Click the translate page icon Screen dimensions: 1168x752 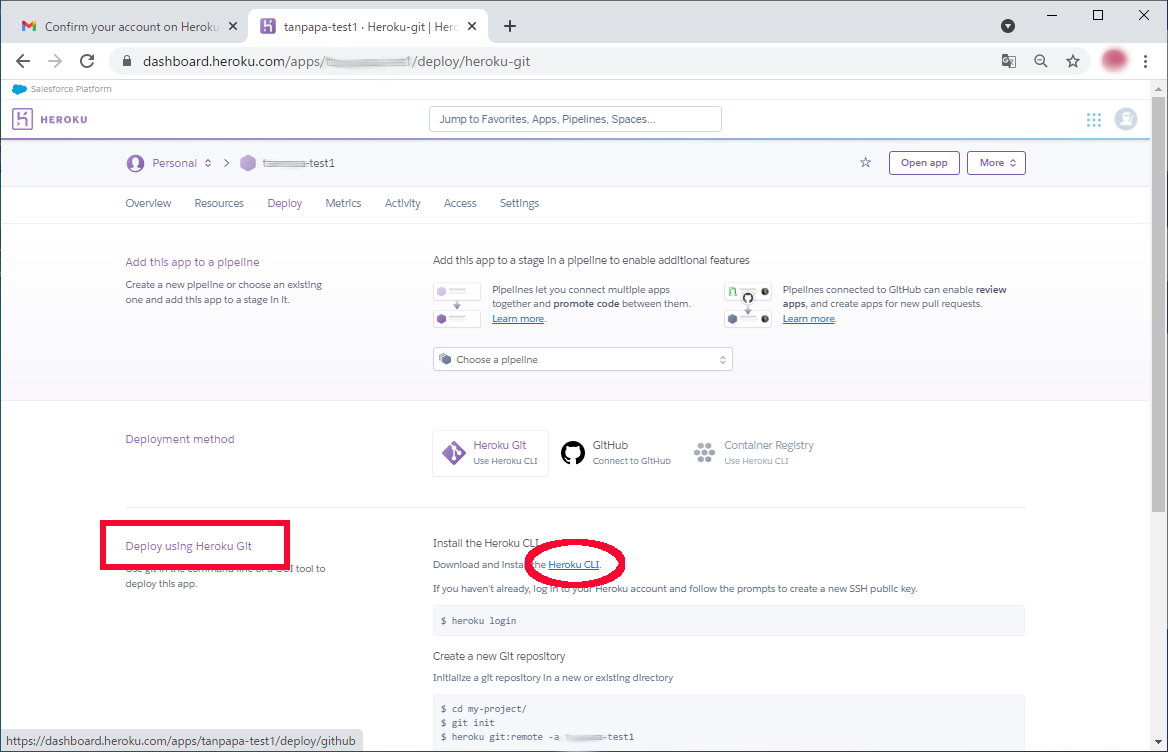[1009, 61]
